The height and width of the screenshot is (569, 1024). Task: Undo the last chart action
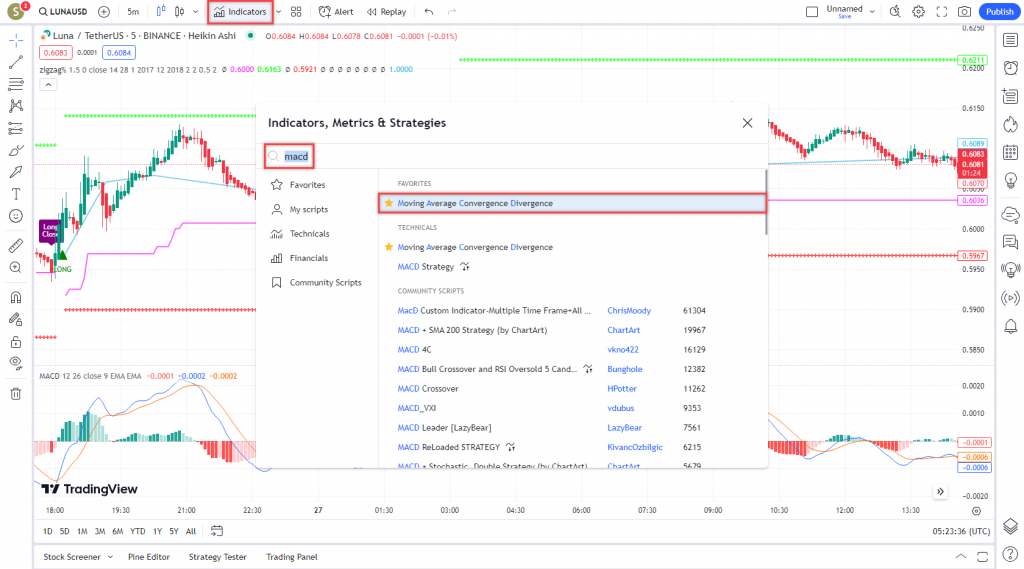[428, 12]
